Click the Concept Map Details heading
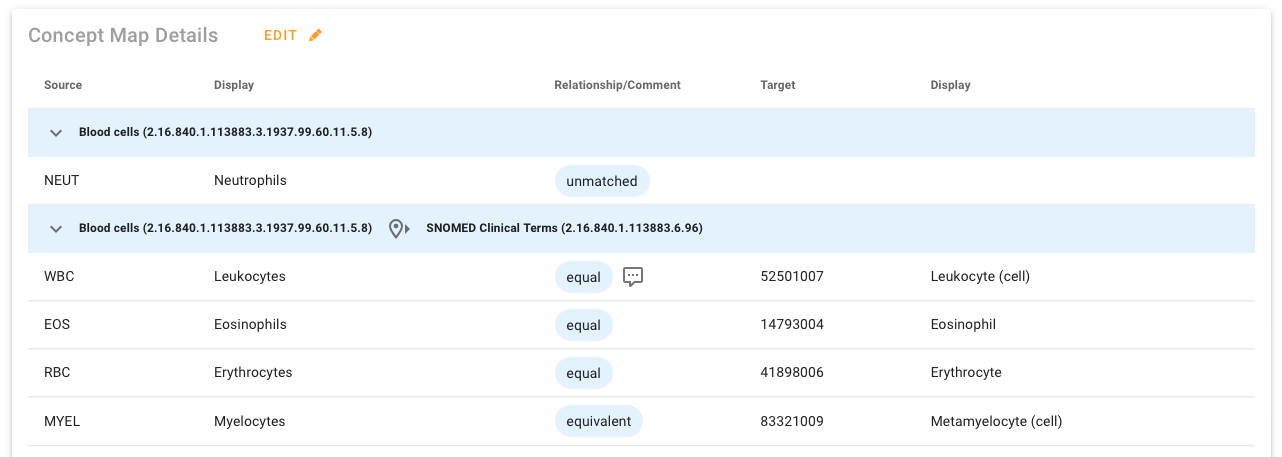1282x457 pixels. 123,36
